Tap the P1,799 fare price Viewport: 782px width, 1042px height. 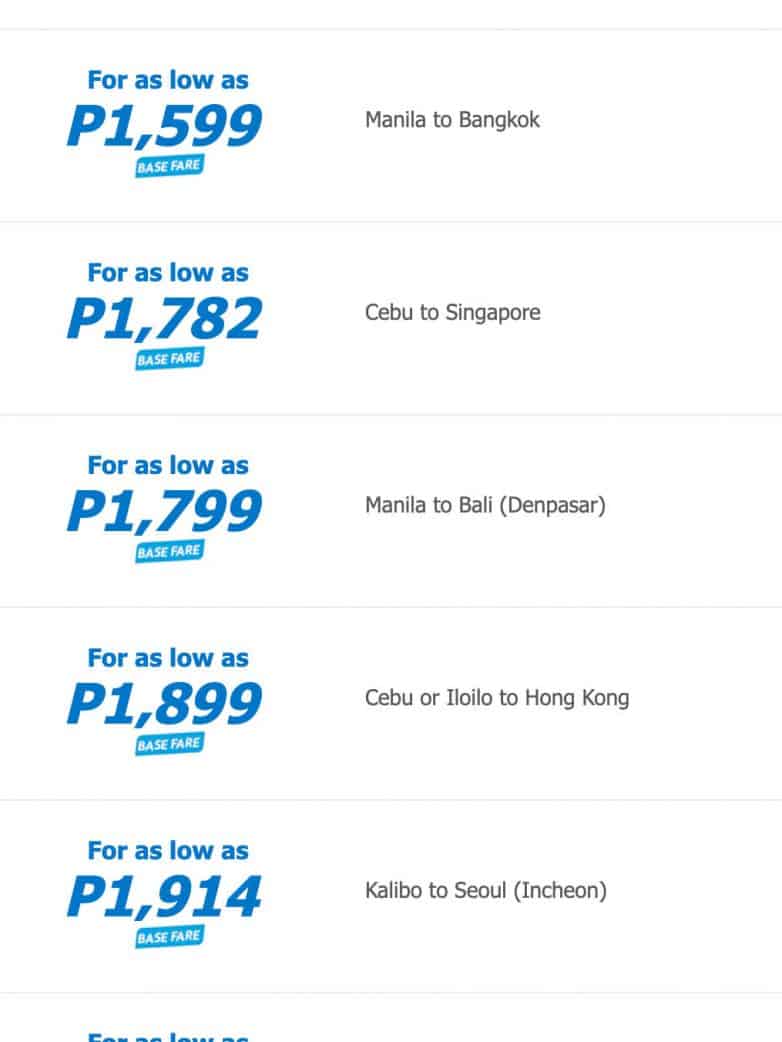point(165,511)
